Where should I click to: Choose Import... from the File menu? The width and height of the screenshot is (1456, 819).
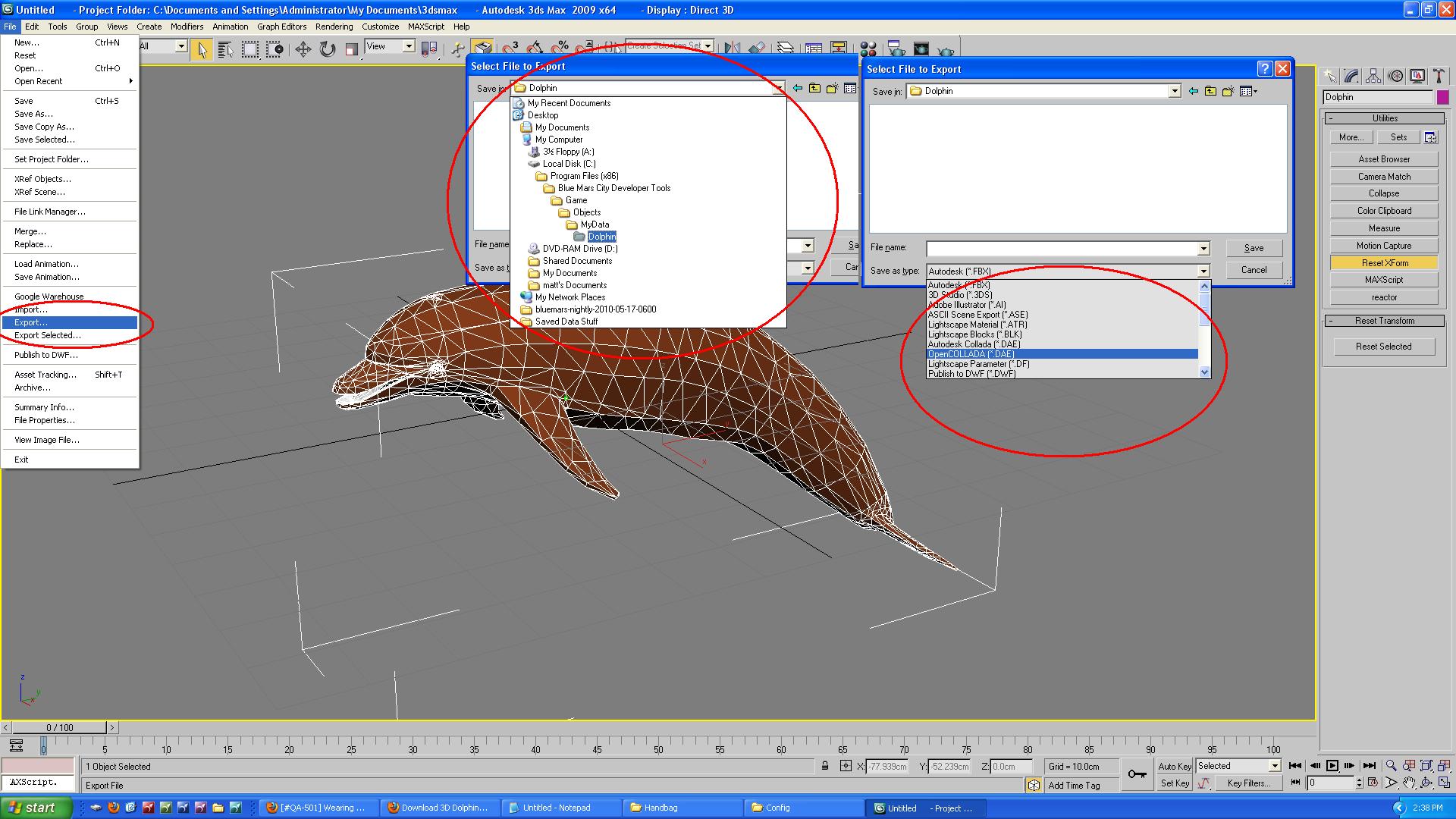click(70, 309)
